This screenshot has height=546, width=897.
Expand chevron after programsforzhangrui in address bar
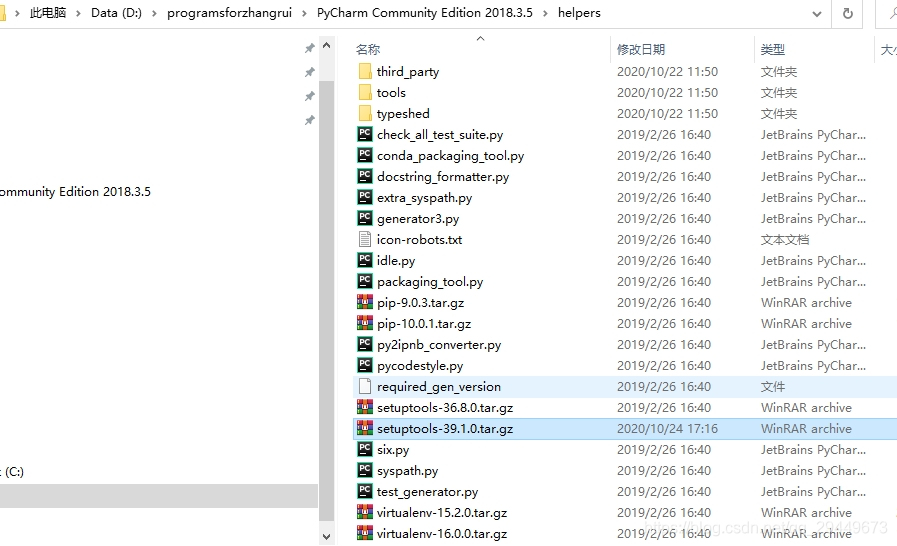(x=304, y=13)
